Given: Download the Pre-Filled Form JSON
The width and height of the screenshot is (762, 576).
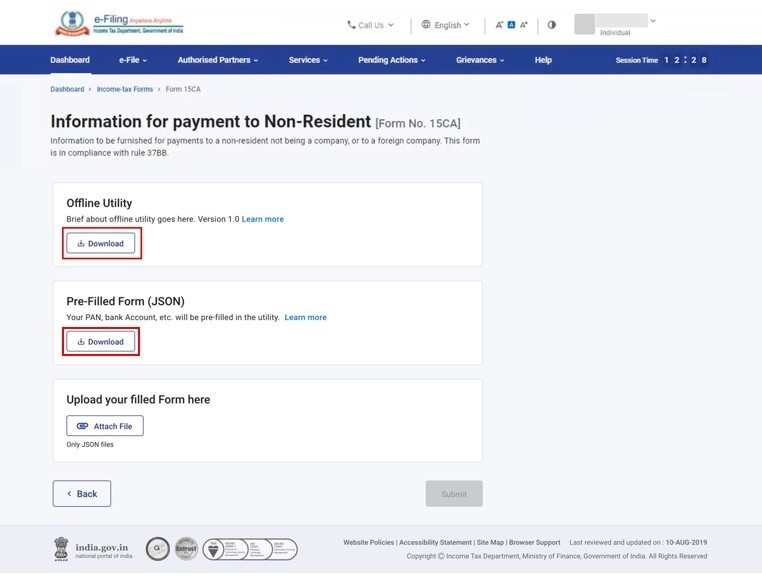Looking at the screenshot, I should tap(101, 342).
